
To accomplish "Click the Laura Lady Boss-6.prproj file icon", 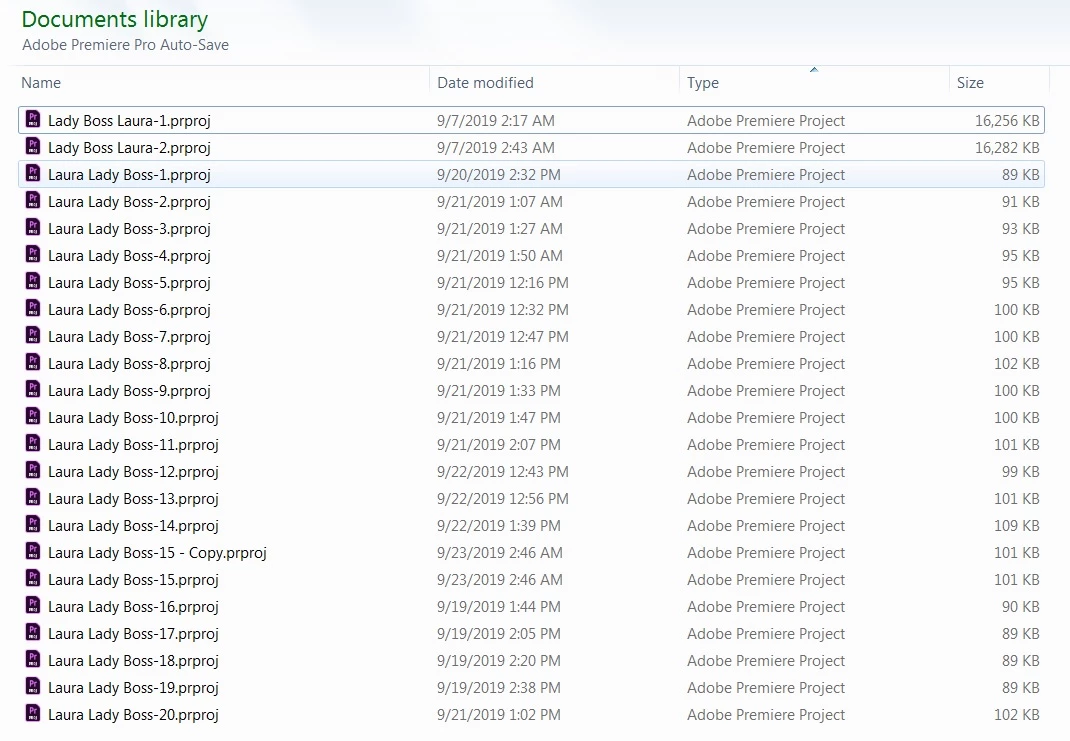I will tap(33, 308).
